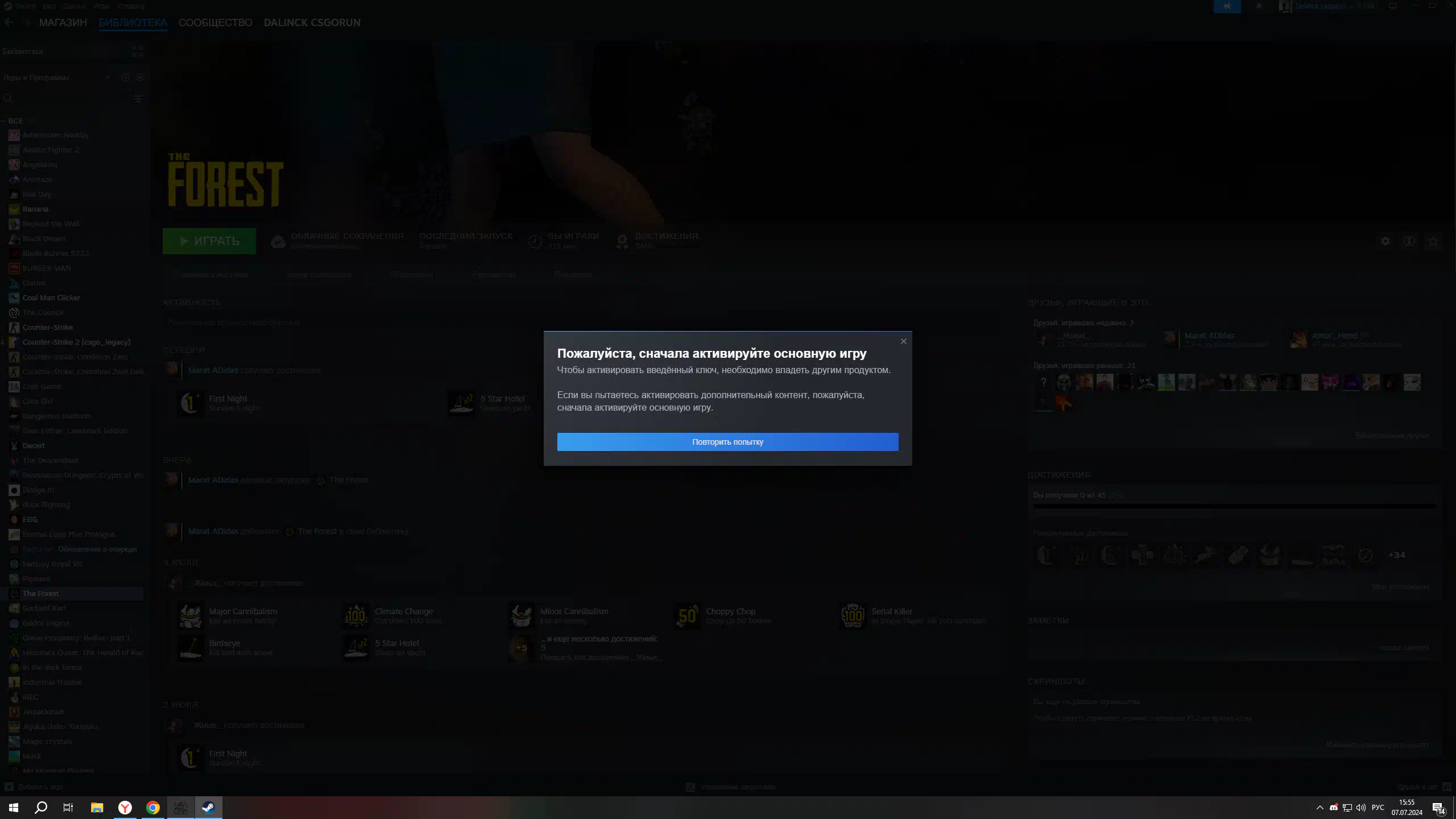
Task: Open the DALINCK CSGORUN profile tab
Action: point(312,23)
